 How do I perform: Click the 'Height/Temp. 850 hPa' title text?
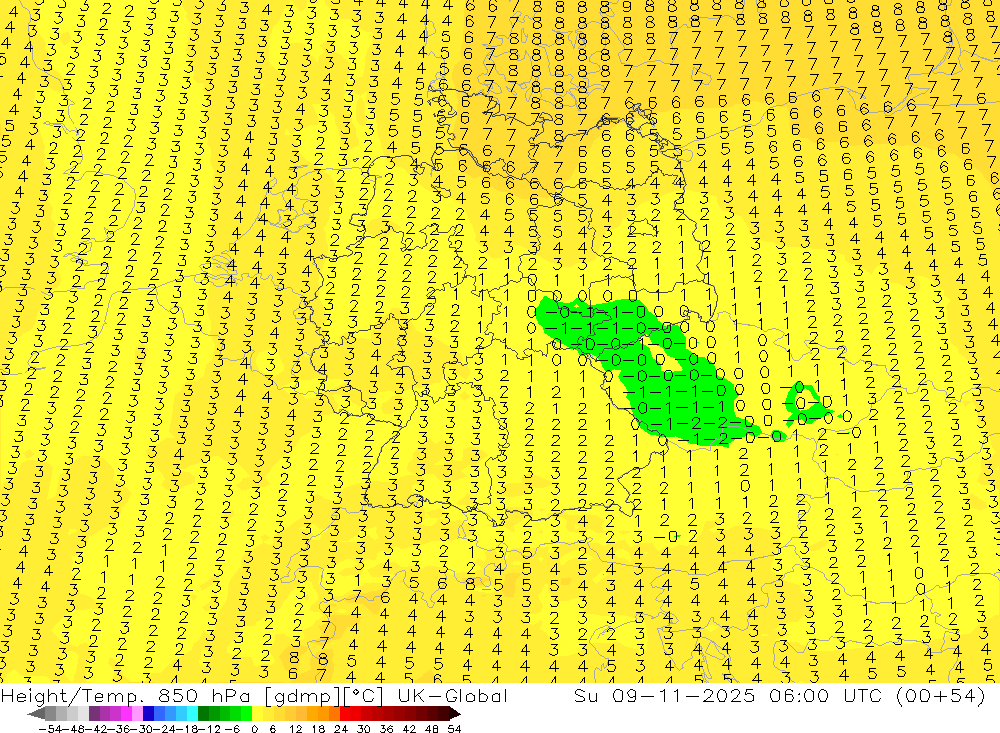(x=127, y=695)
